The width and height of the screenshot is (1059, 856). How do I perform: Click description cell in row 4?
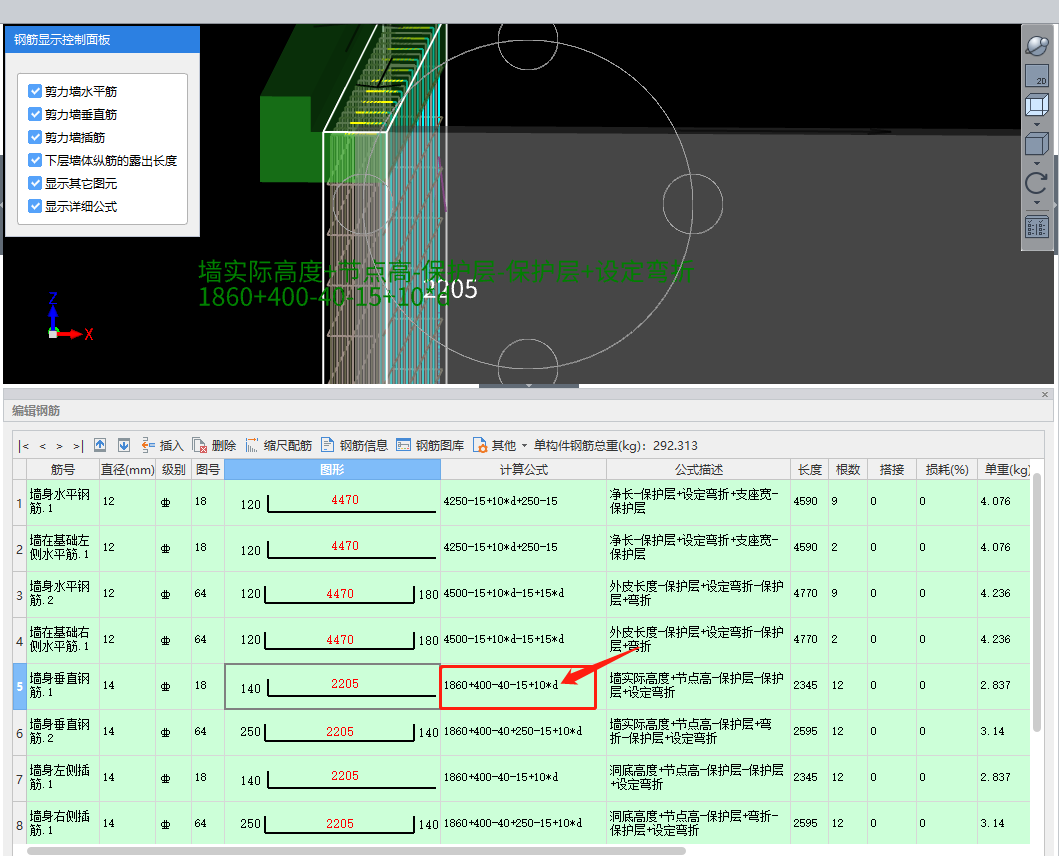(x=698, y=640)
